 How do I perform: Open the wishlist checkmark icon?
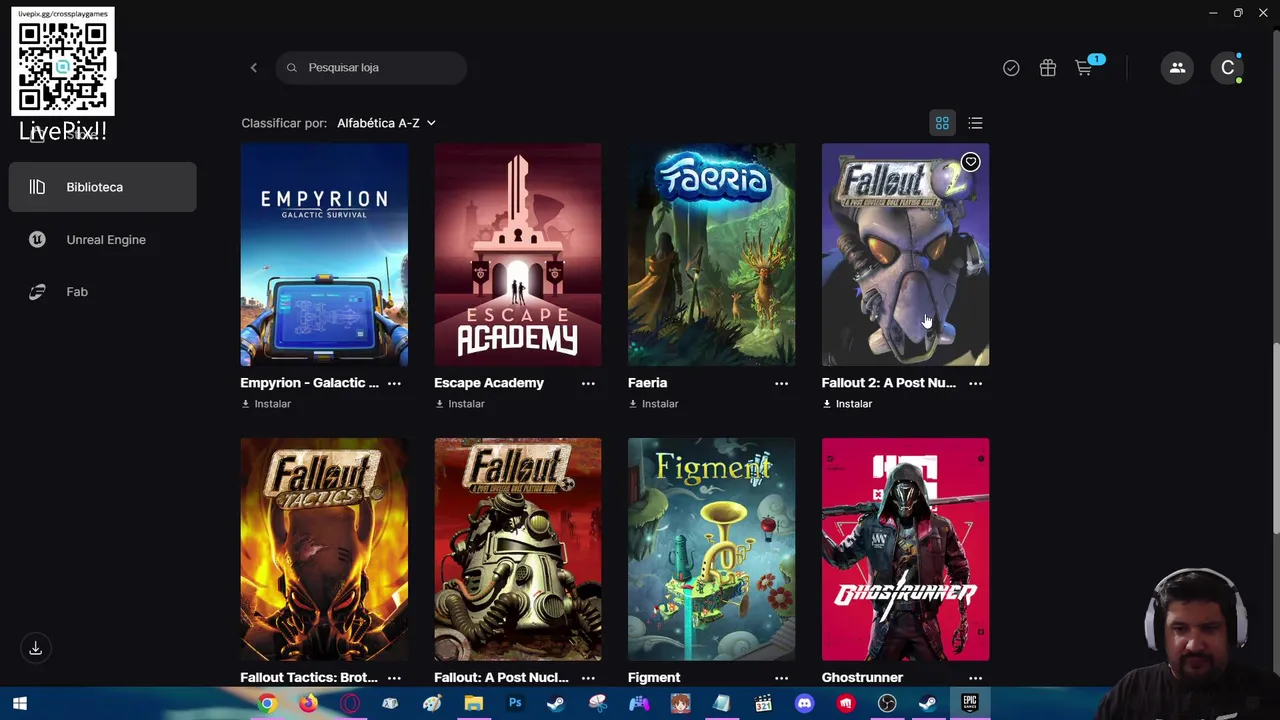[x=1011, y=68]
